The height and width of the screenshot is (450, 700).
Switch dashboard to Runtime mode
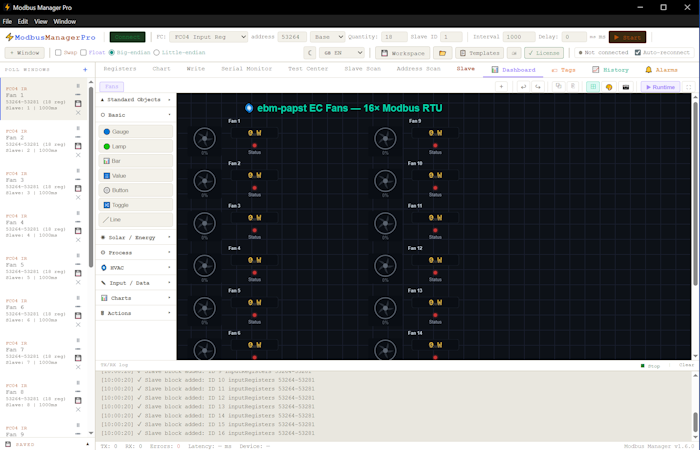click(x=660, y=87)
